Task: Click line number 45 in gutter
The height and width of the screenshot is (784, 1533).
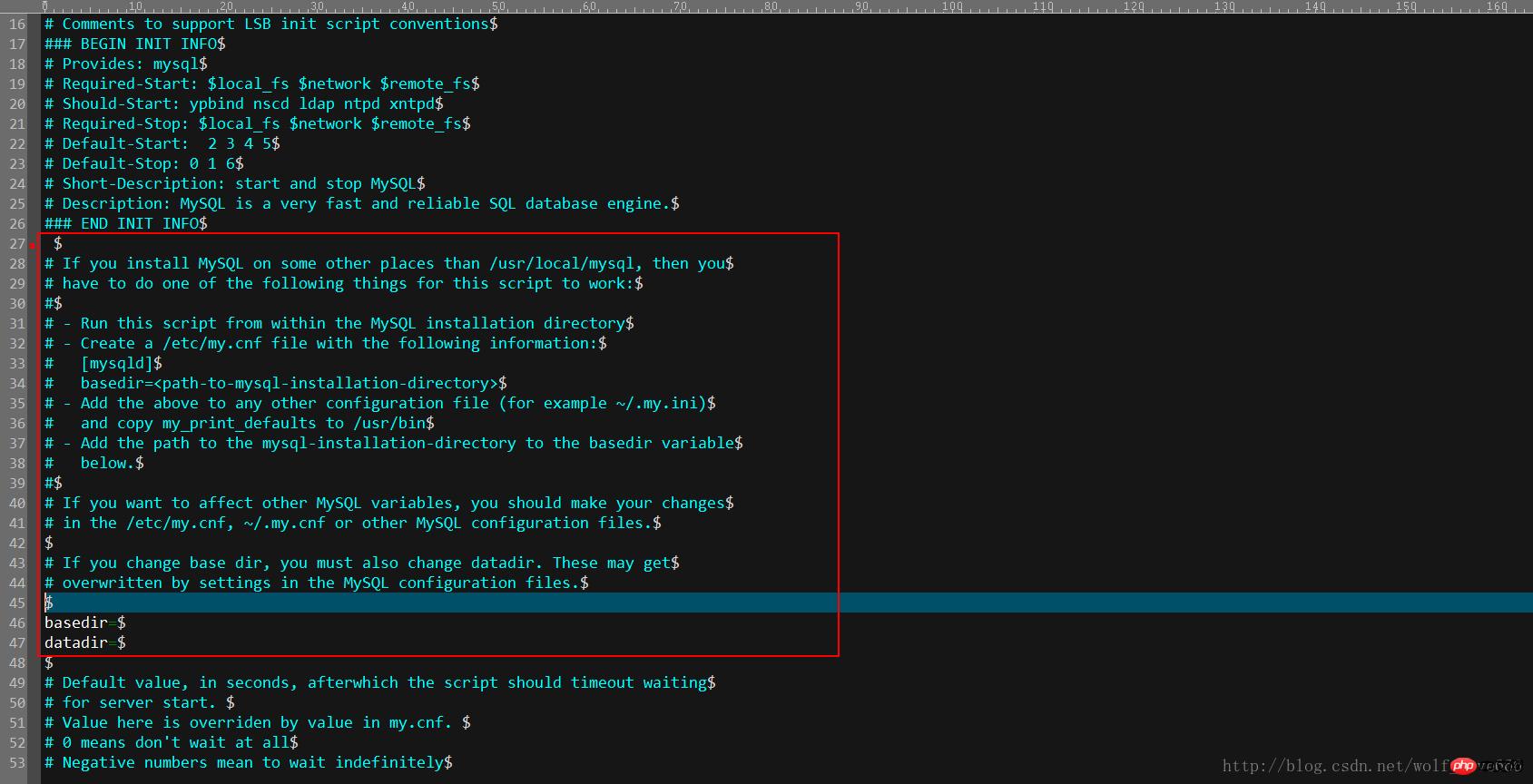Action: click(17, 603)
